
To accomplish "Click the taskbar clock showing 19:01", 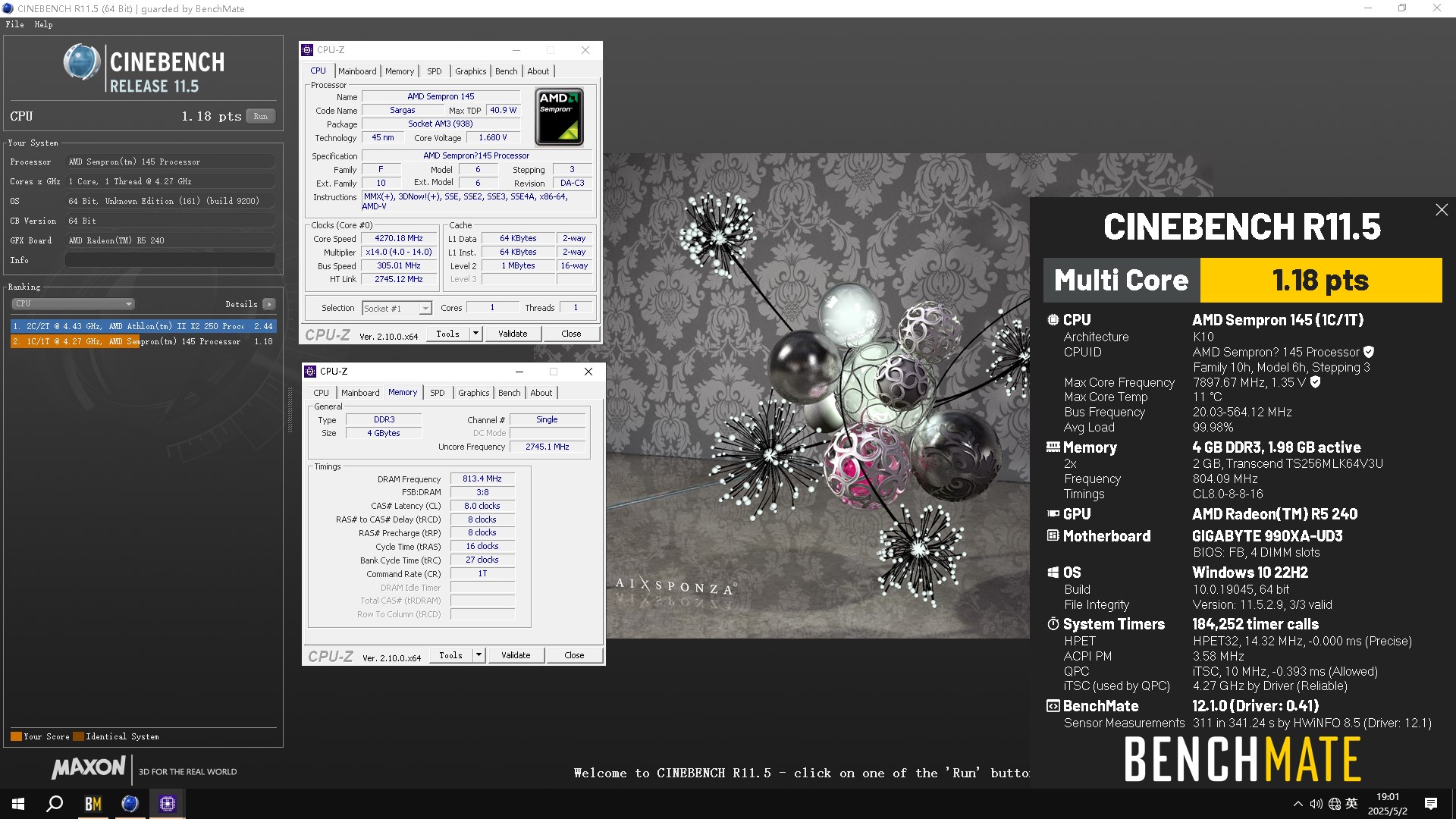I will pos(1388,804).
